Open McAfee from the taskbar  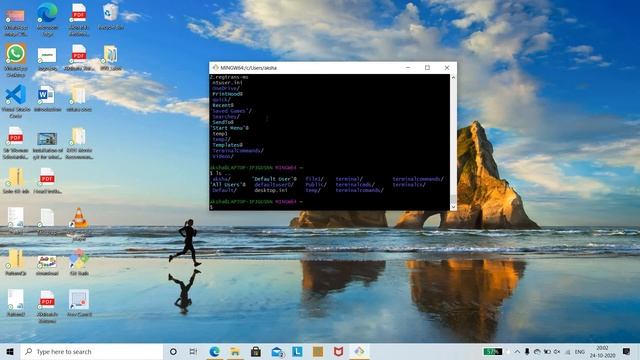338,351
